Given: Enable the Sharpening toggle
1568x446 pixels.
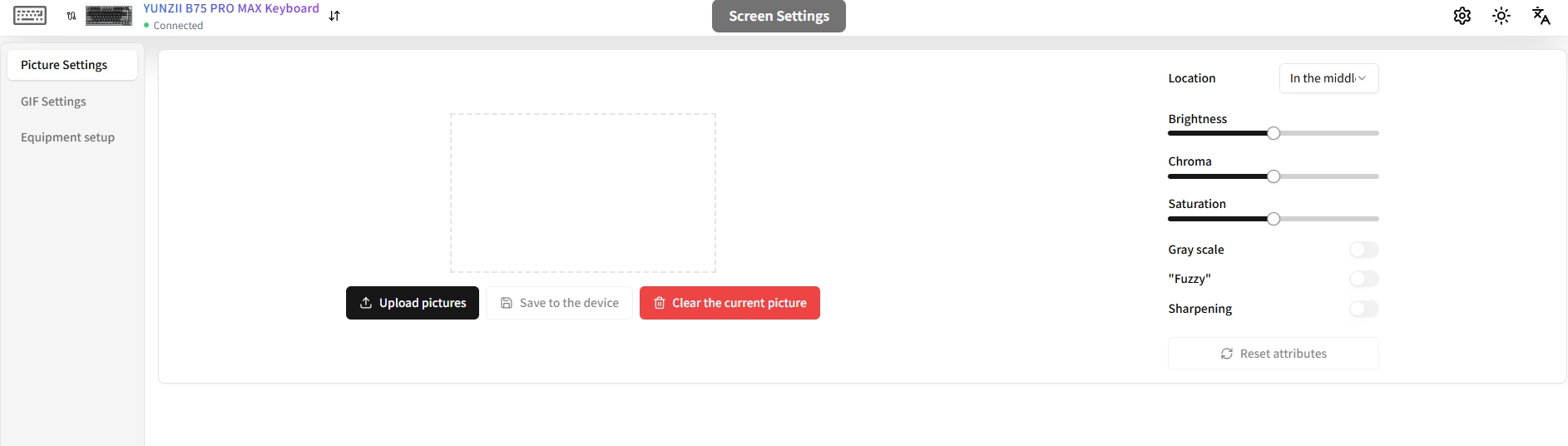Looking at the screenshot, I should pos(1364,309).
